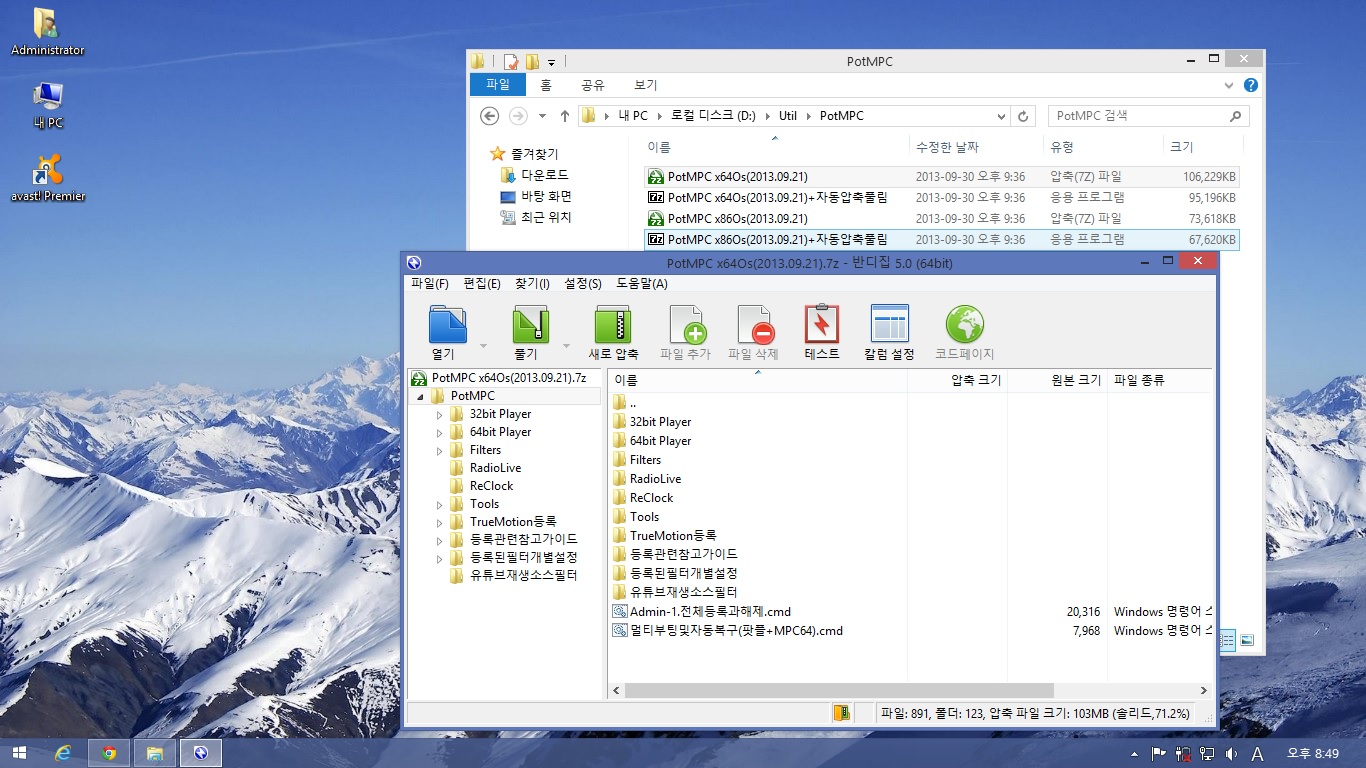
Task: Switch to 홈 tab in Explorer ribbon
Action: point(546,86)
